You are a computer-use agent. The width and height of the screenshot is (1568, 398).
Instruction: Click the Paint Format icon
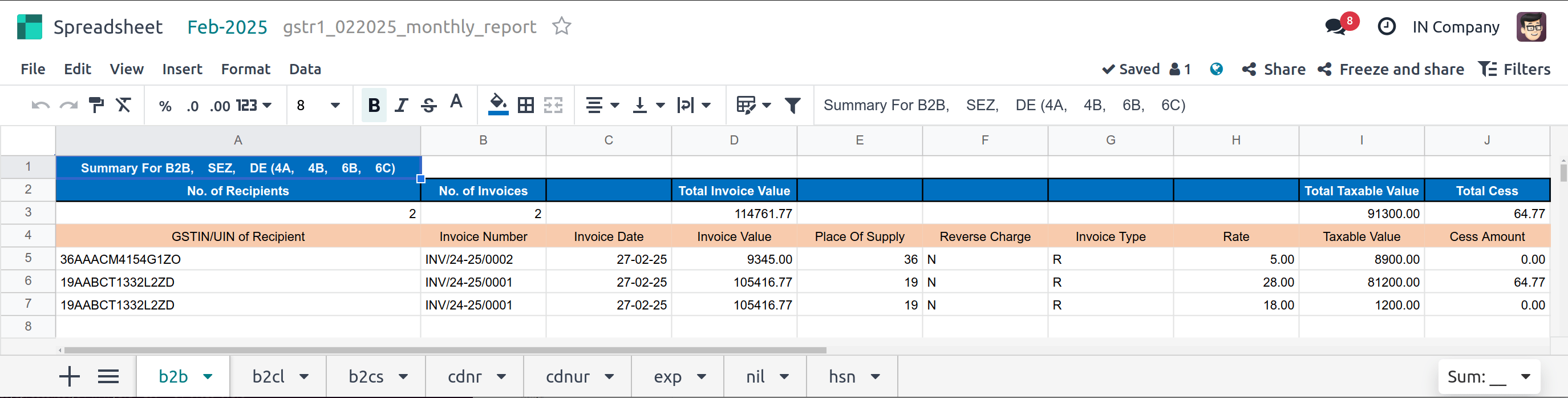pyautogui.click(x=96, y=106)
